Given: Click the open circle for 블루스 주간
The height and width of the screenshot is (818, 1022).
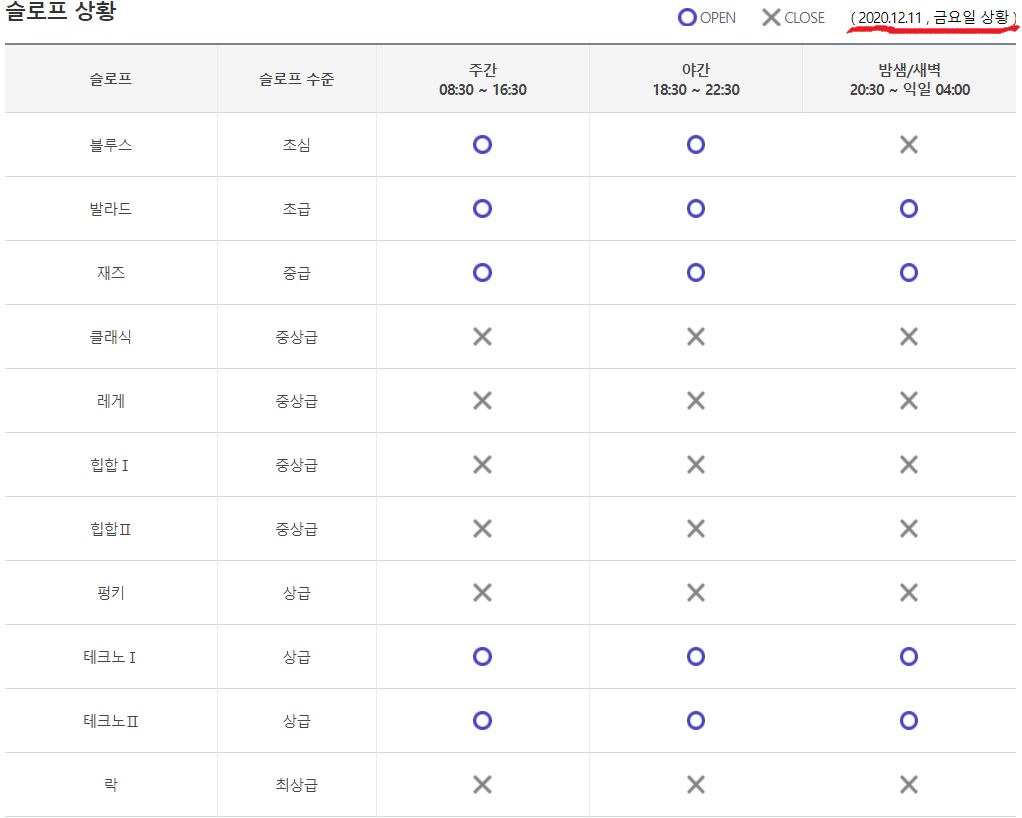Looking at the screenshot, I should coord(482,145).
